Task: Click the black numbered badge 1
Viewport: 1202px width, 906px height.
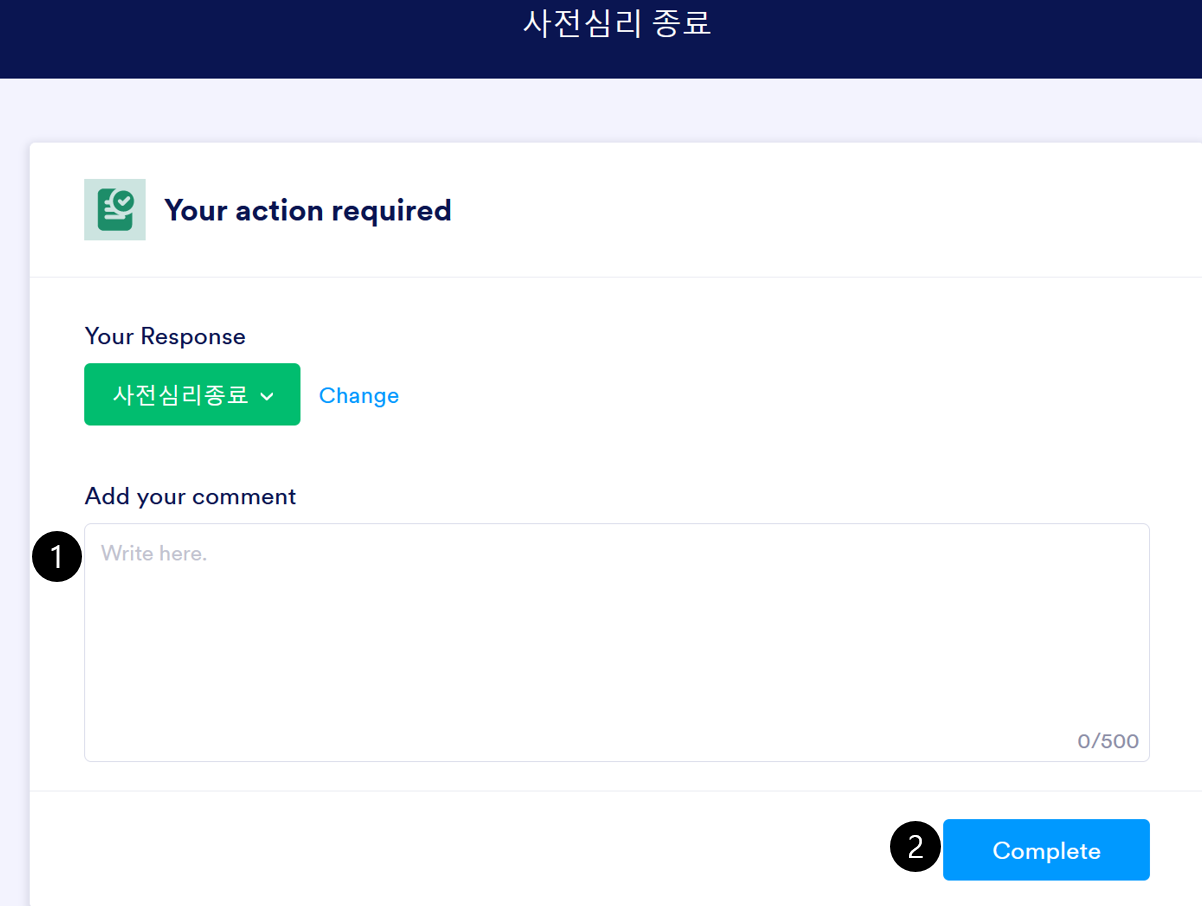Action: pos(56,557)
